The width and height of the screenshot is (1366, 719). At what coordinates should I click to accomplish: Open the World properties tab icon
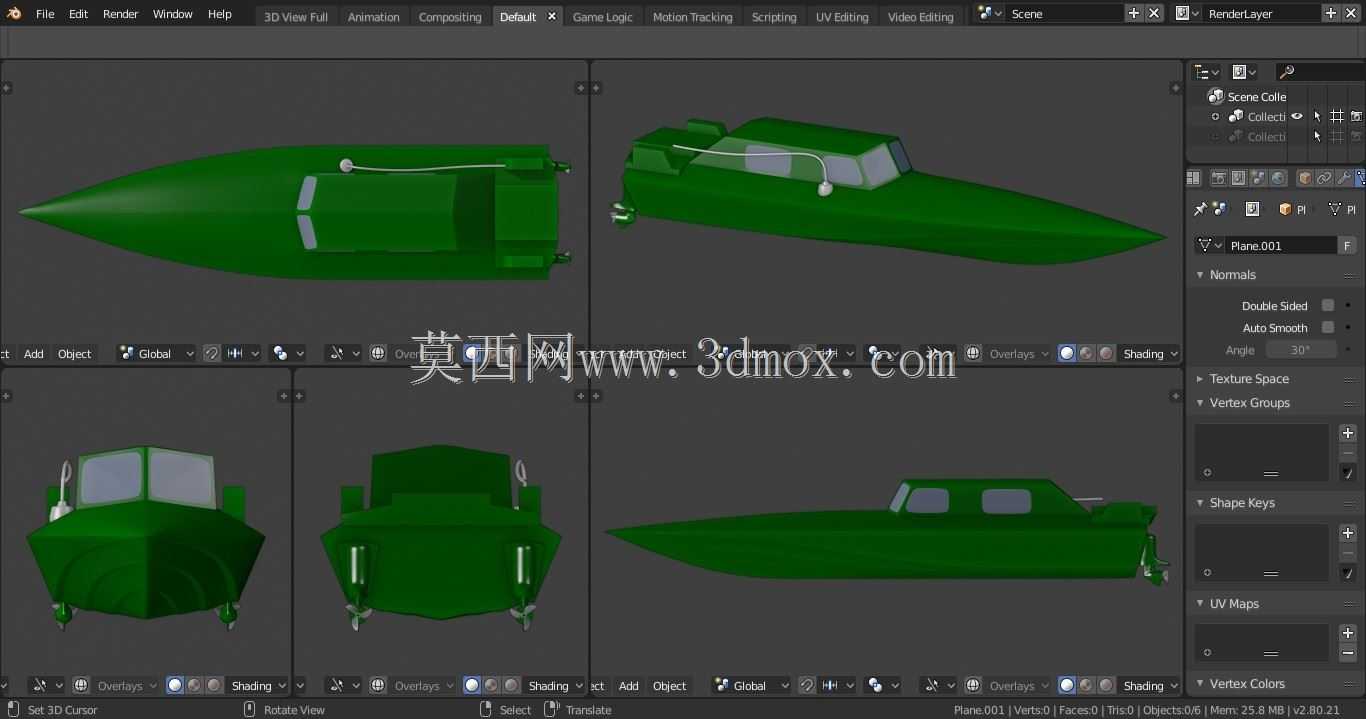(1278, 178)
